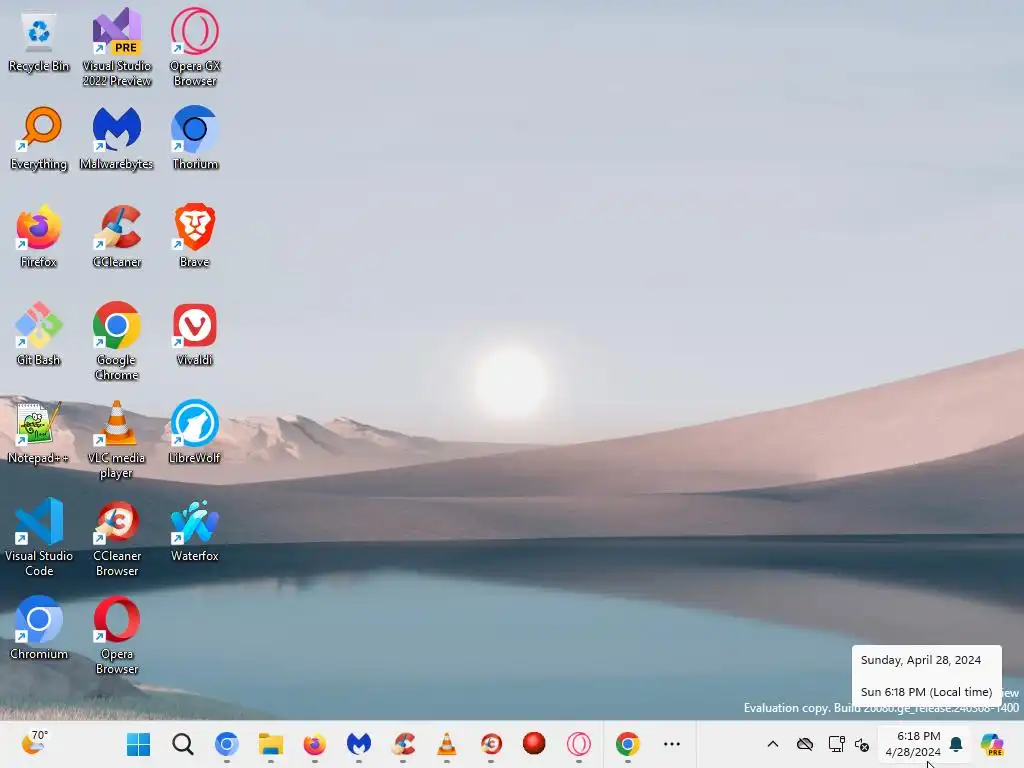Click the Thorium desktop shortcut
This screenshot has width=1024, height=768.
[x=195, y=139]
